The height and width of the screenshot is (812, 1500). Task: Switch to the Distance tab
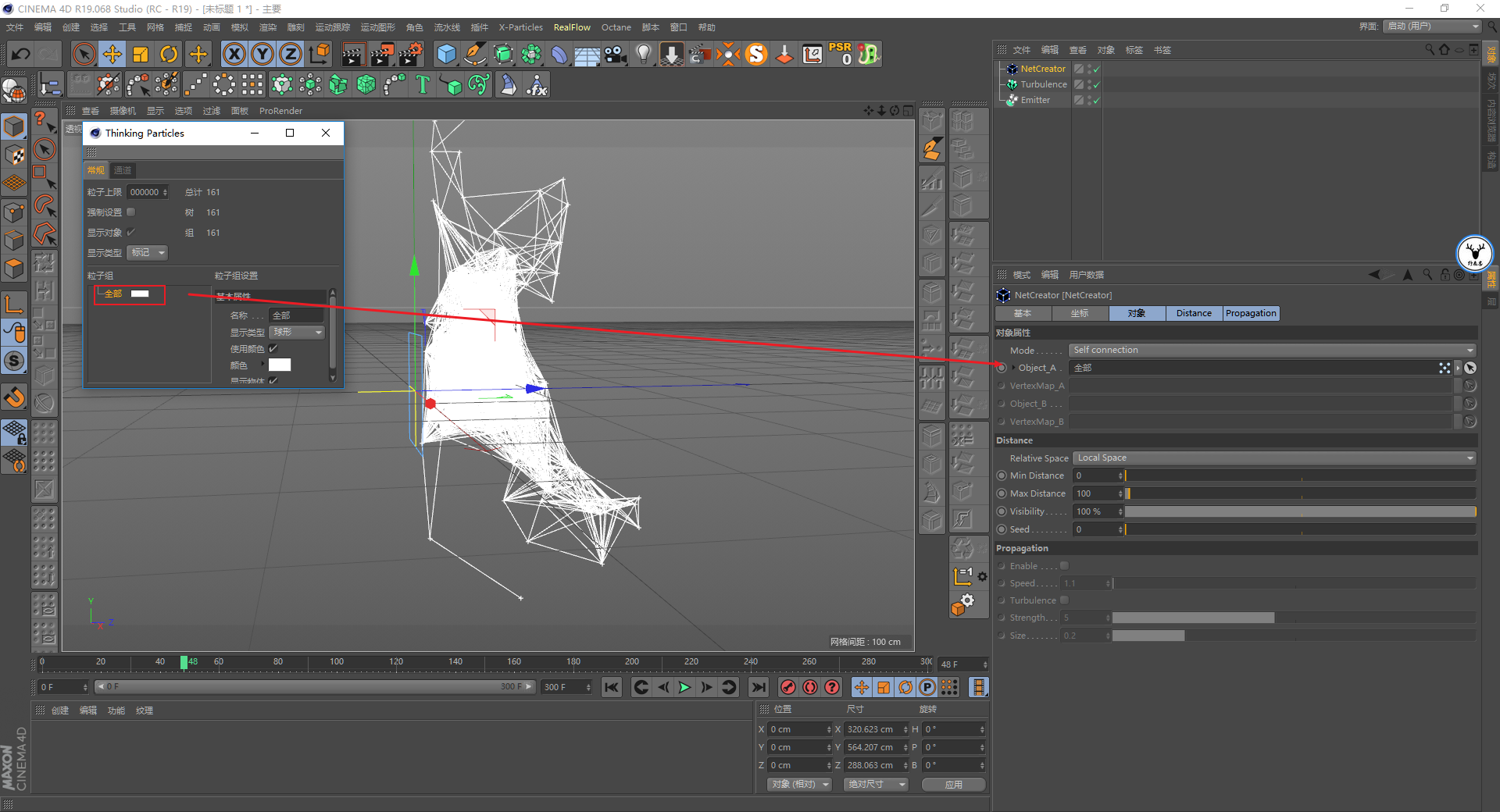pyautogui.click(x=1194, y=313)
